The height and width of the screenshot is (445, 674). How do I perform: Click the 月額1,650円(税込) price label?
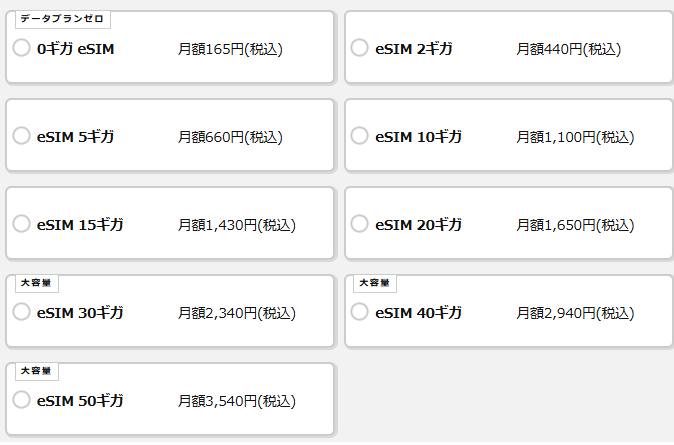point(574,225)
